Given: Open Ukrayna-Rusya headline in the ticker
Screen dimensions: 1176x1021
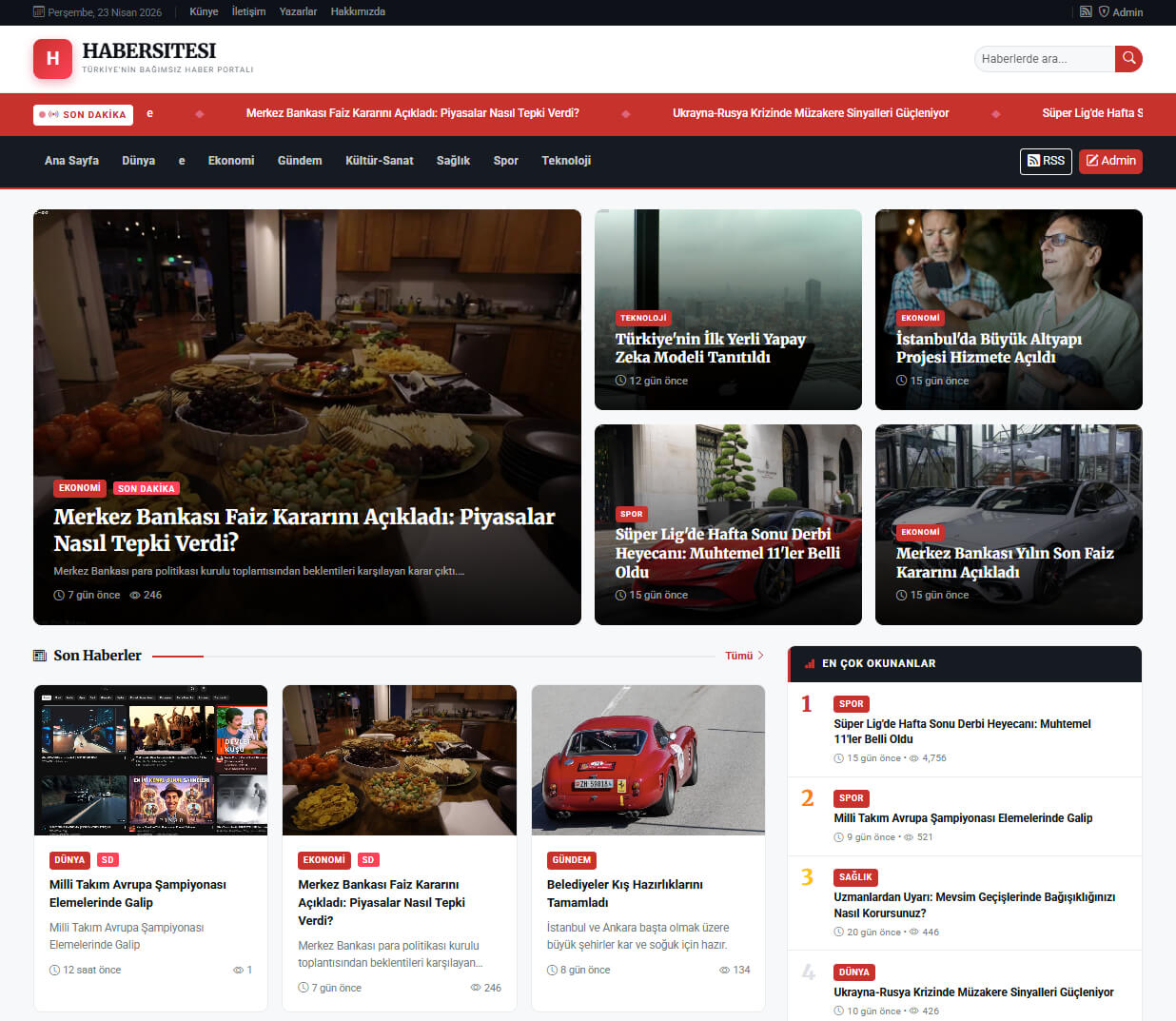Looking at the screenshot, I should tap(811, 113).
